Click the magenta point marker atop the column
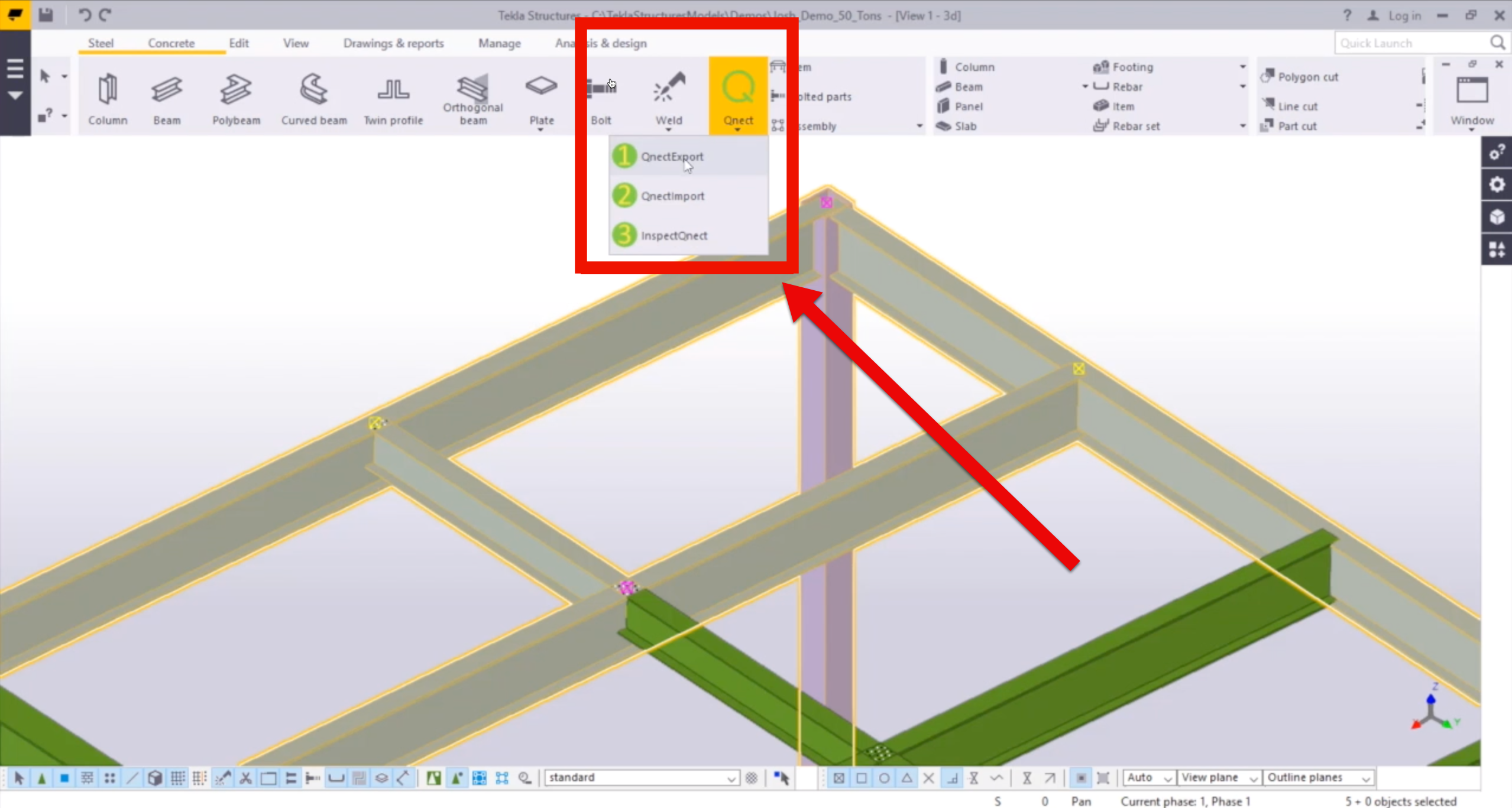Viewport: 1512px width, 808px height. pos(827,203)
